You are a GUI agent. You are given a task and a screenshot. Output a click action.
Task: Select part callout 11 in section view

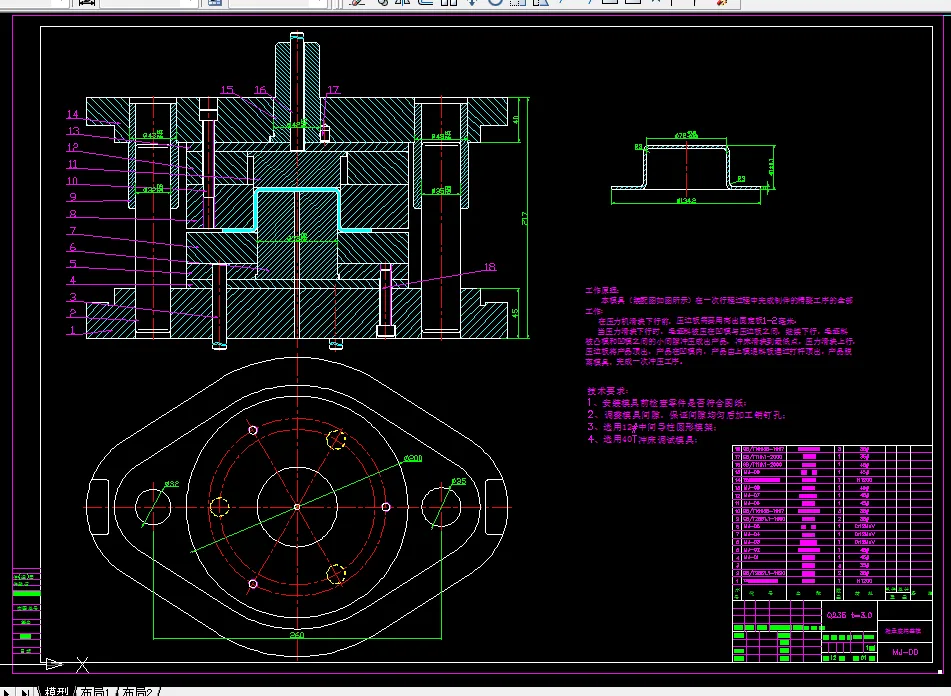click(x=72, y=164)
